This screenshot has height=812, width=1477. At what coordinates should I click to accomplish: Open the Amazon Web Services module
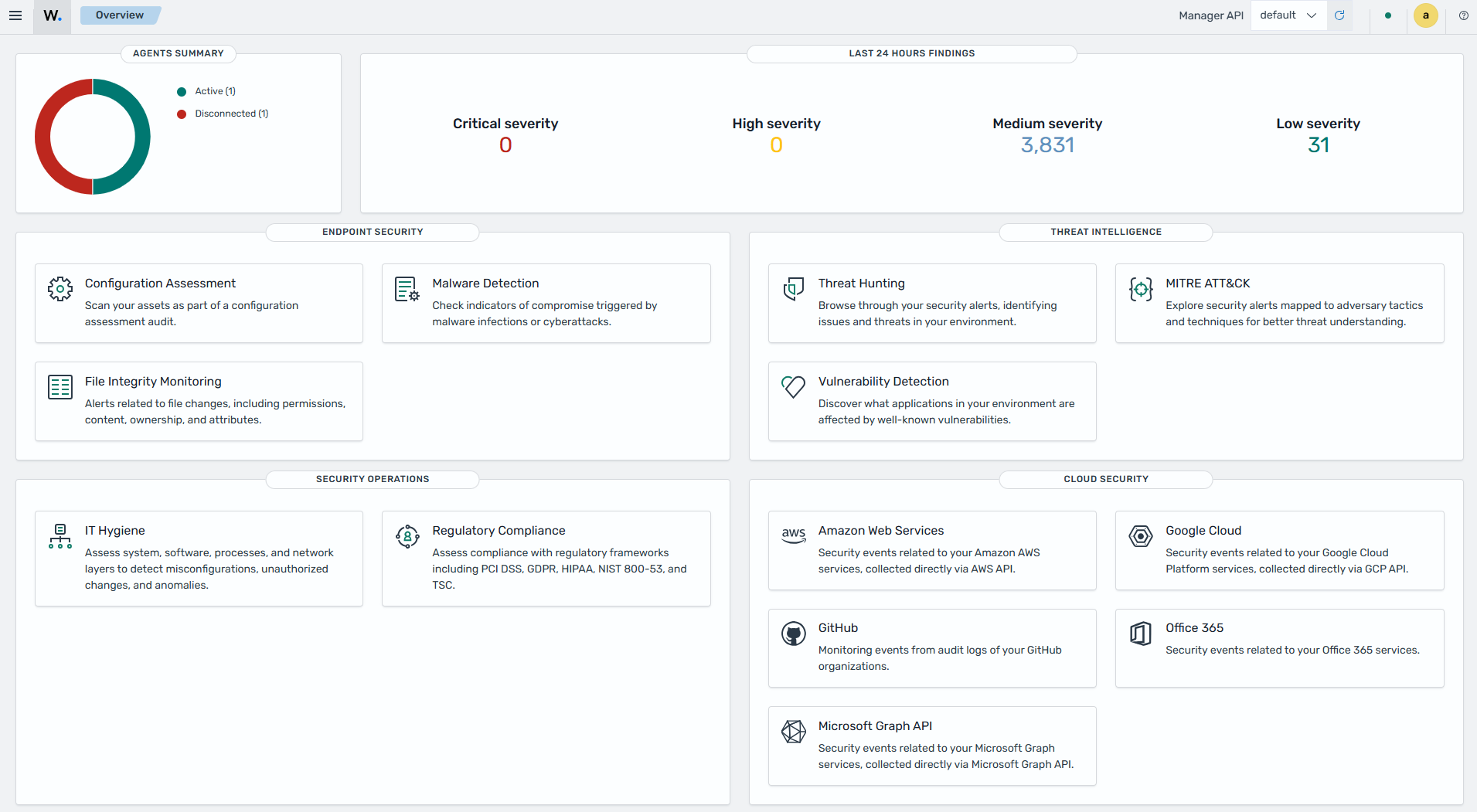coord(932,550)
